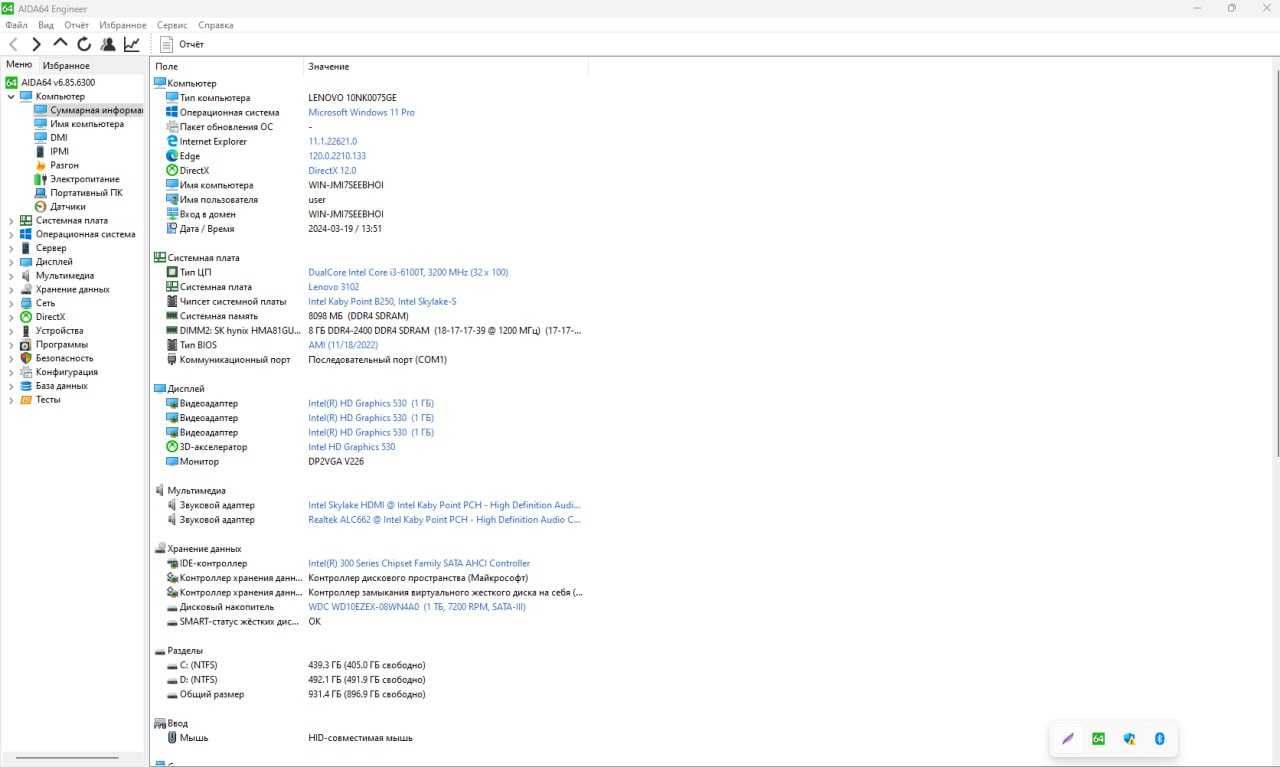
Task: Open the Internet Explorer version 11.1.22621.0 link
Action: [332, 141]
